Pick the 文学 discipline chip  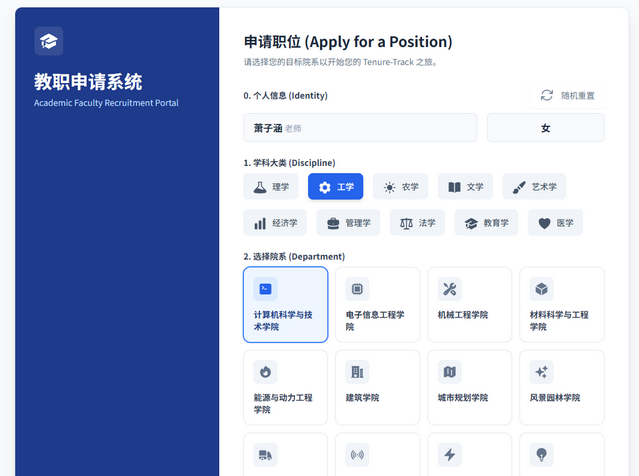(465, 187)
